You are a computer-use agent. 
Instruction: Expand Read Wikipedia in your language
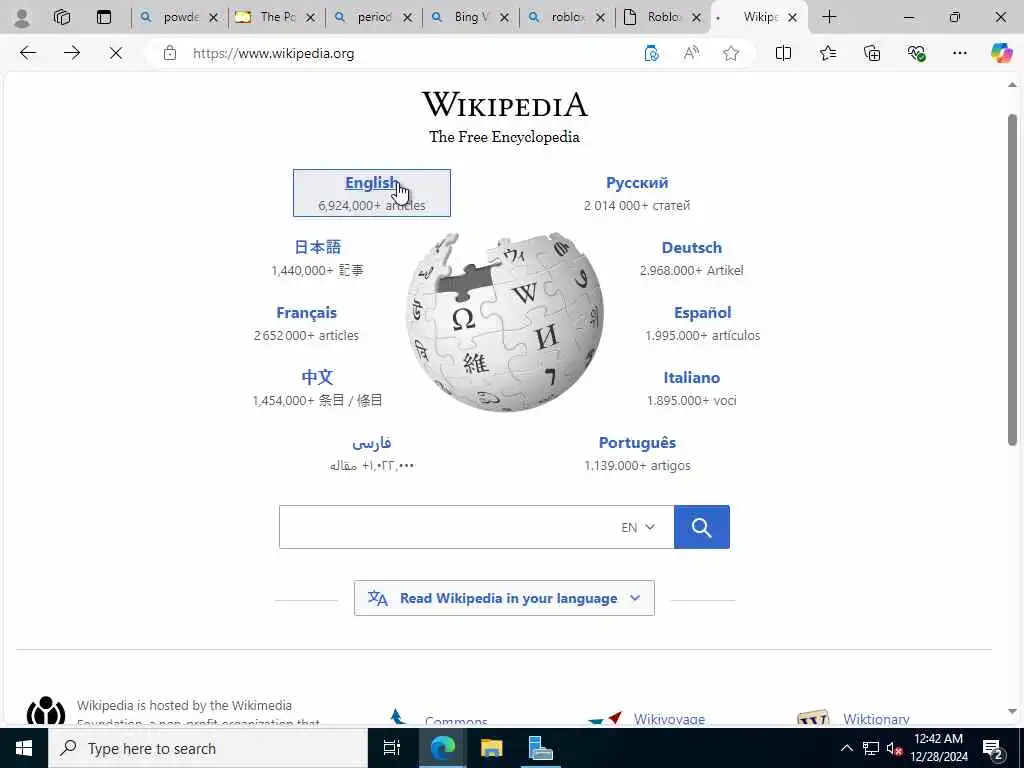[x=504, y=598]
